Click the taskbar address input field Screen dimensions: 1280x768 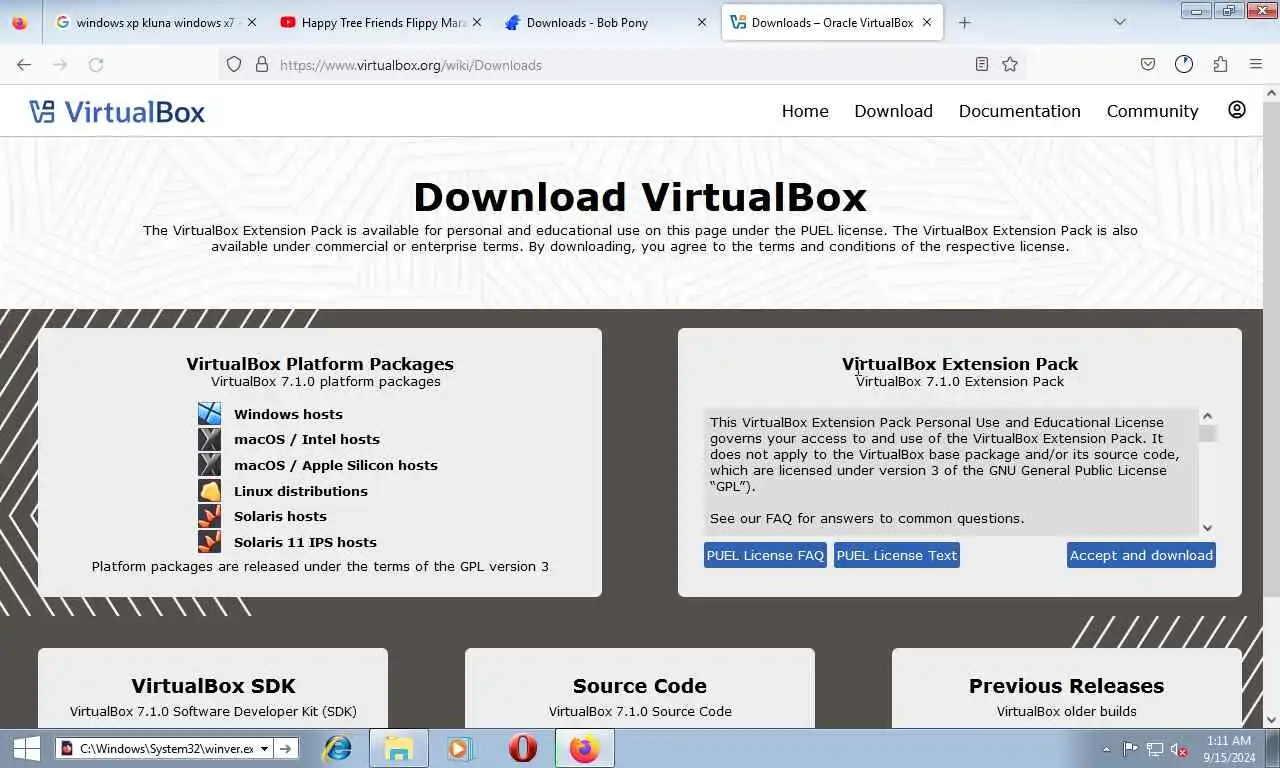[166, 748]
